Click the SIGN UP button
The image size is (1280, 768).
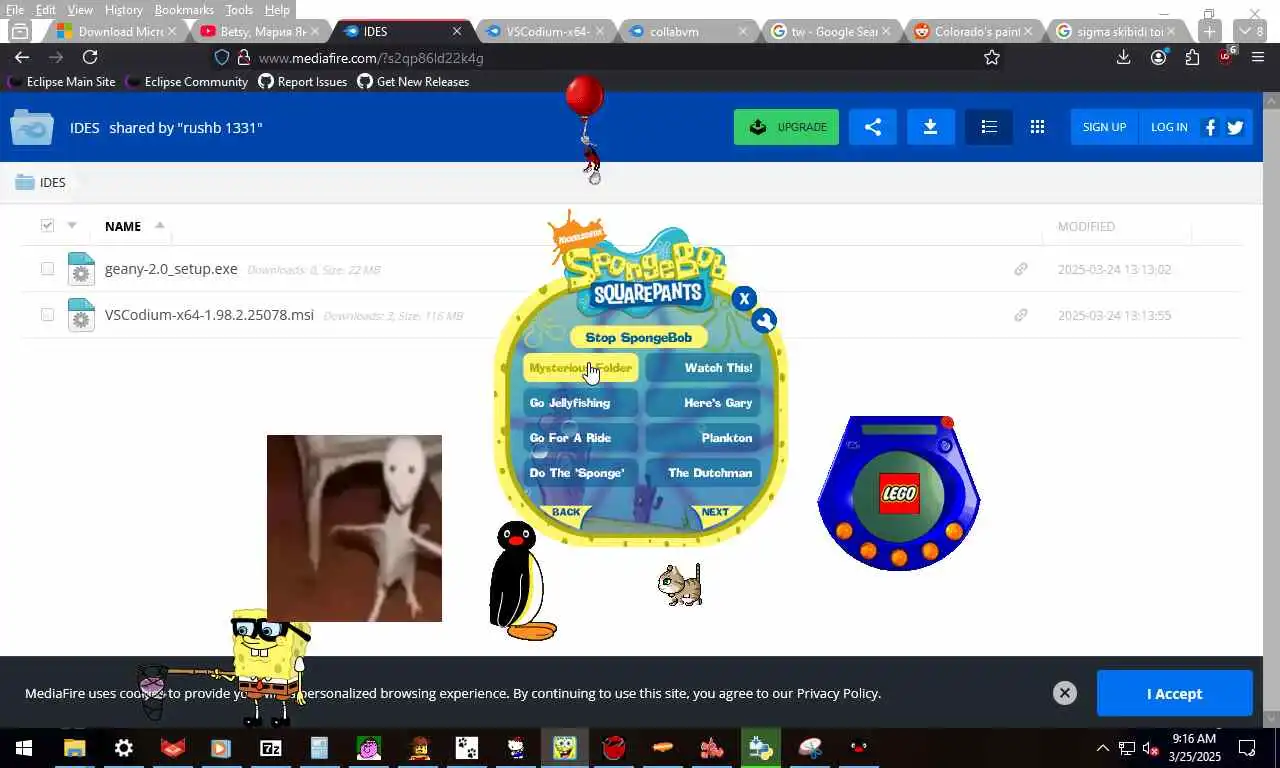pos(1104,127)
